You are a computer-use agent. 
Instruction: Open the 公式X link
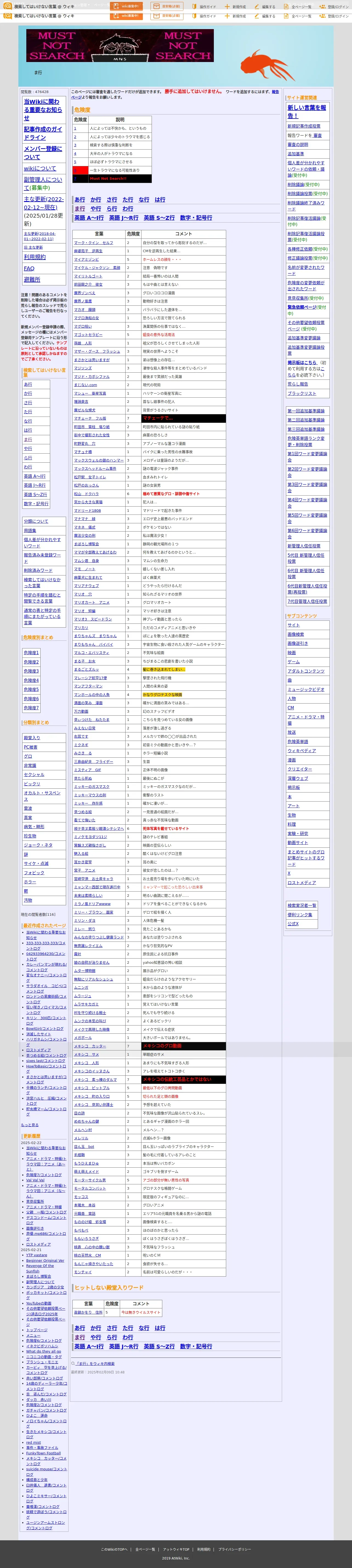[x=293, y=924]
